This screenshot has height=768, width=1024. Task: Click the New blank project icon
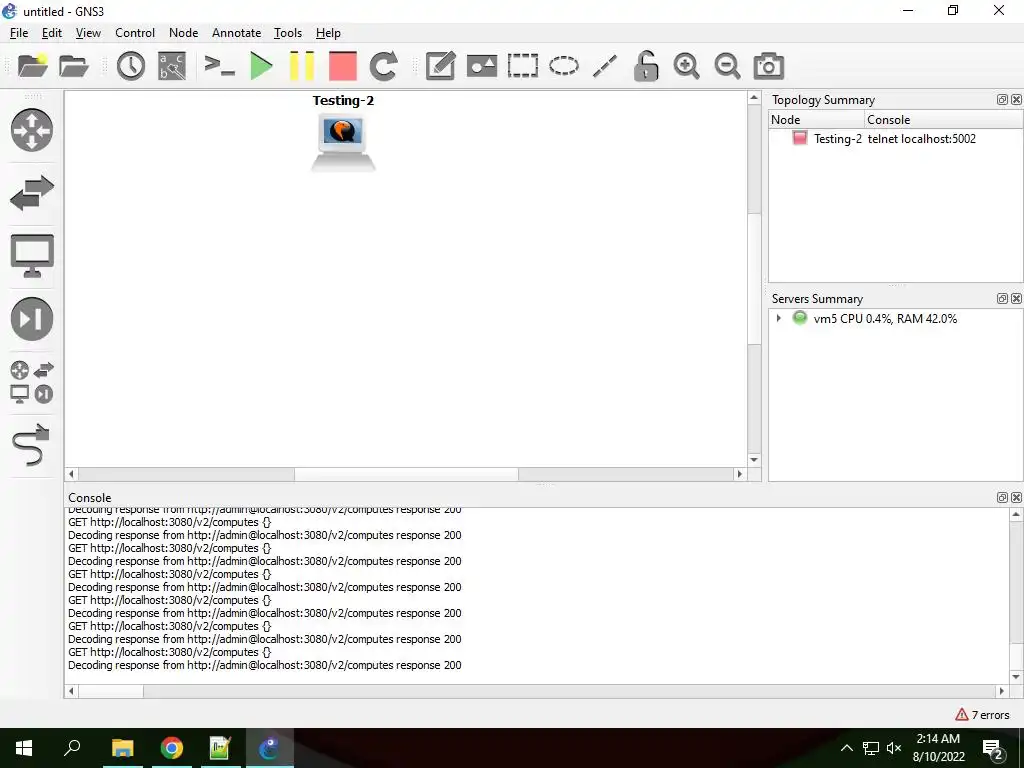click(33, 66)
